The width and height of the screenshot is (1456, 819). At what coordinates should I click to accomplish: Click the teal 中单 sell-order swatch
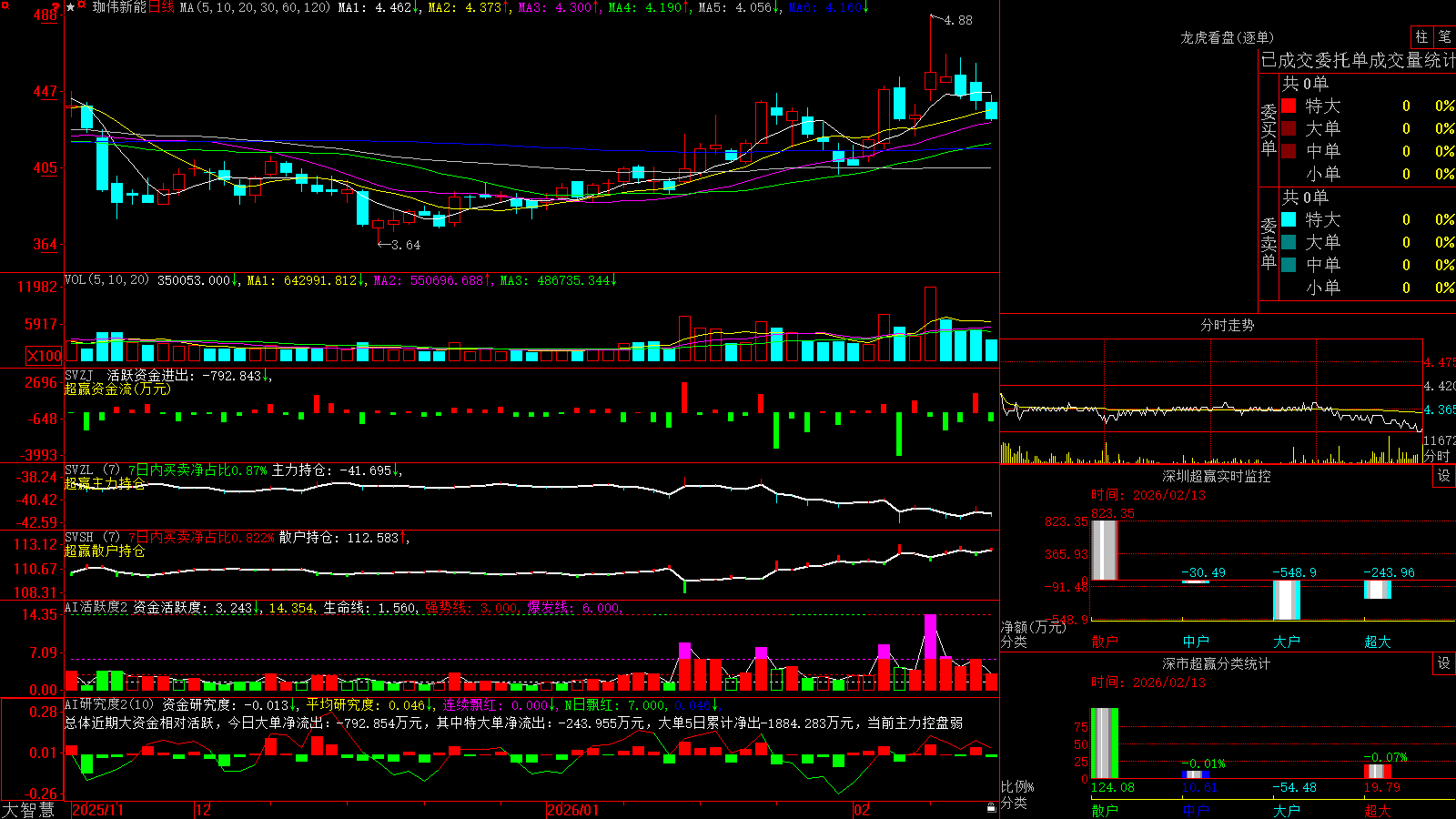coord(1289,265)
